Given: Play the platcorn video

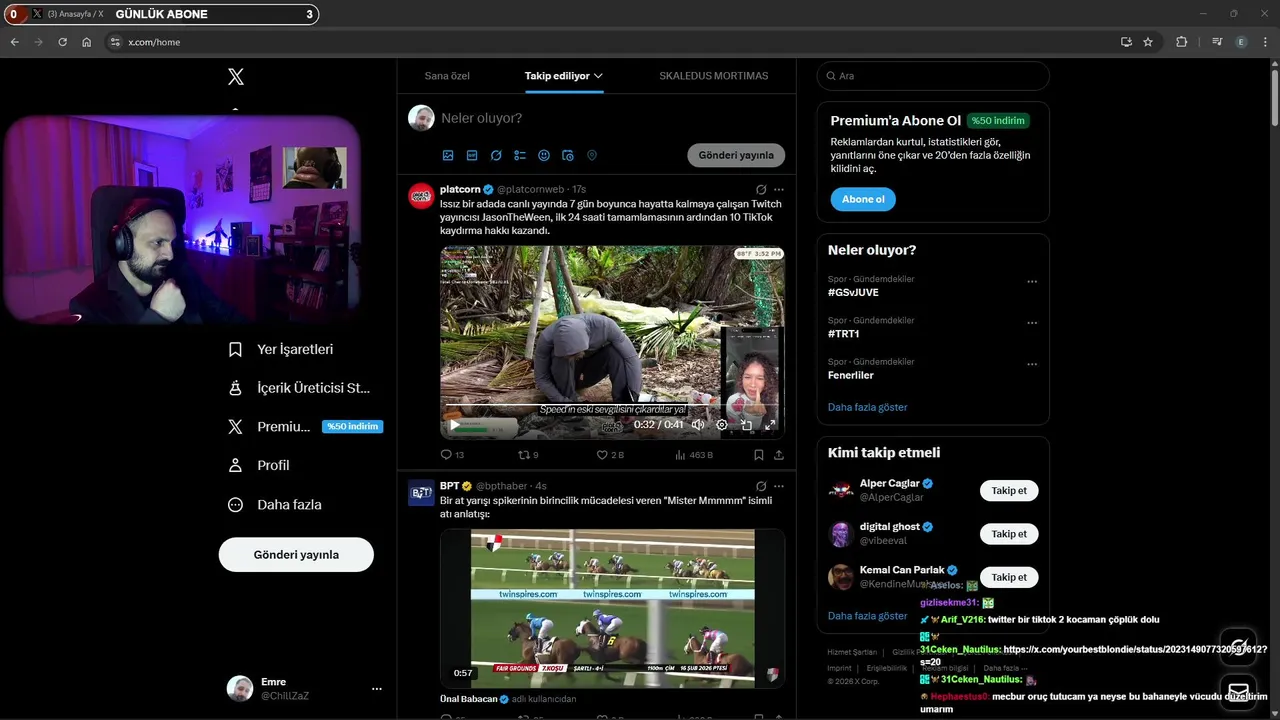Looking at the screenshot, I should coord(455,425).
